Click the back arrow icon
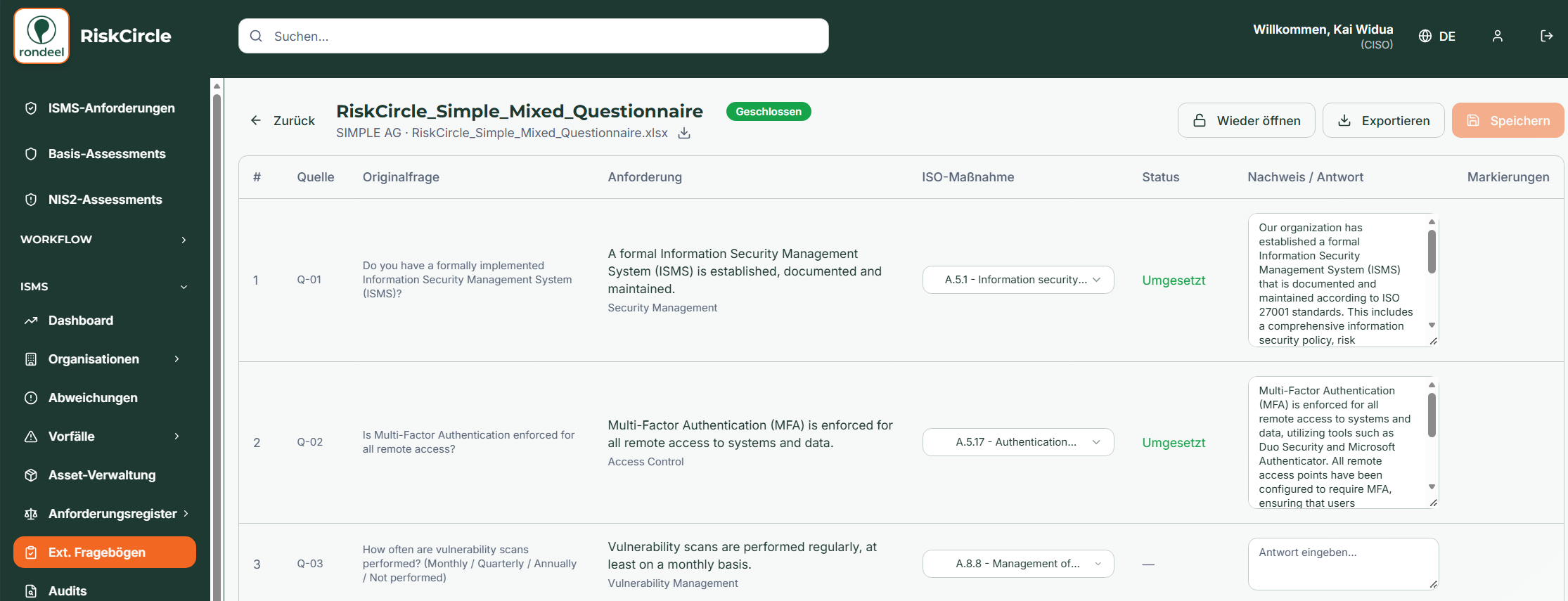Image resolution: width=1568 pixels, height=601 pixels. (256, 120)
